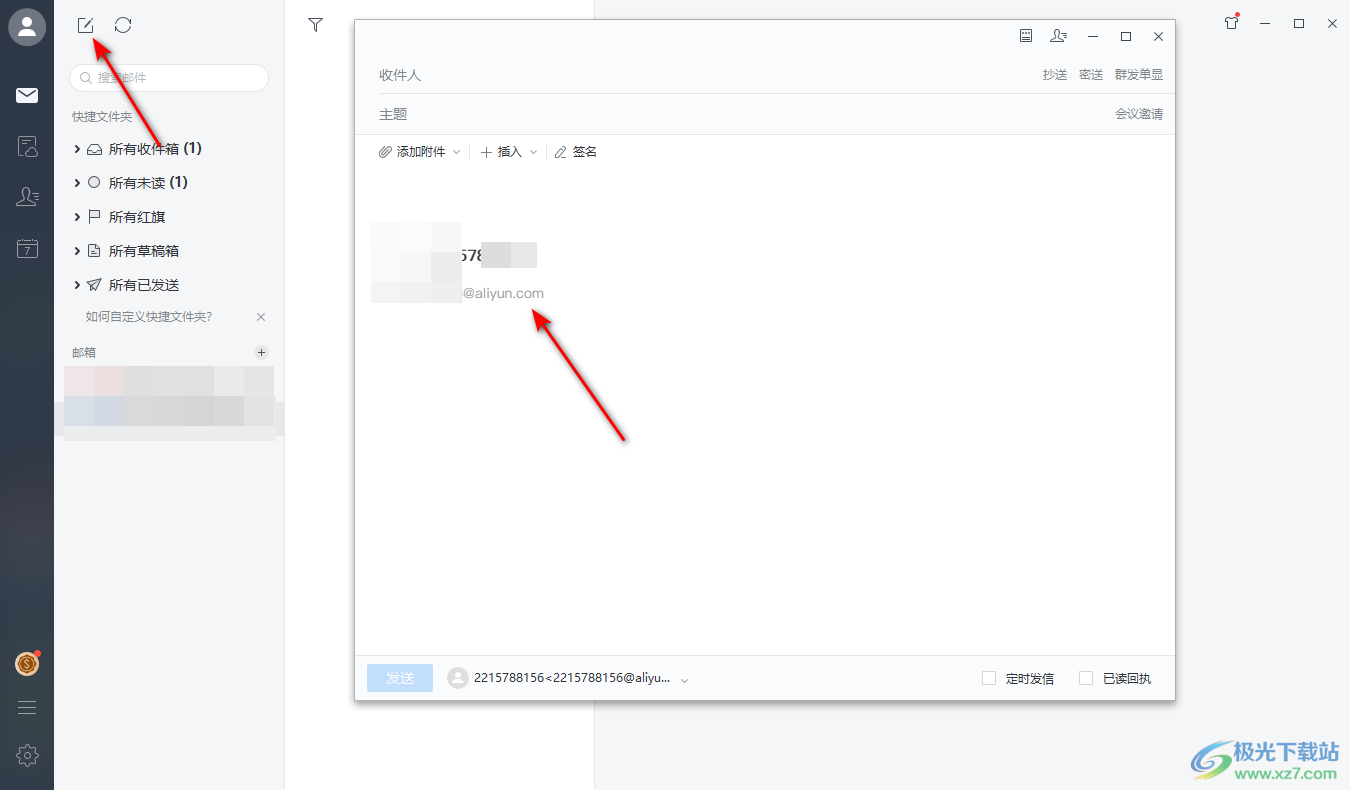Click 会议邀请 meeting invitation

1139,114
